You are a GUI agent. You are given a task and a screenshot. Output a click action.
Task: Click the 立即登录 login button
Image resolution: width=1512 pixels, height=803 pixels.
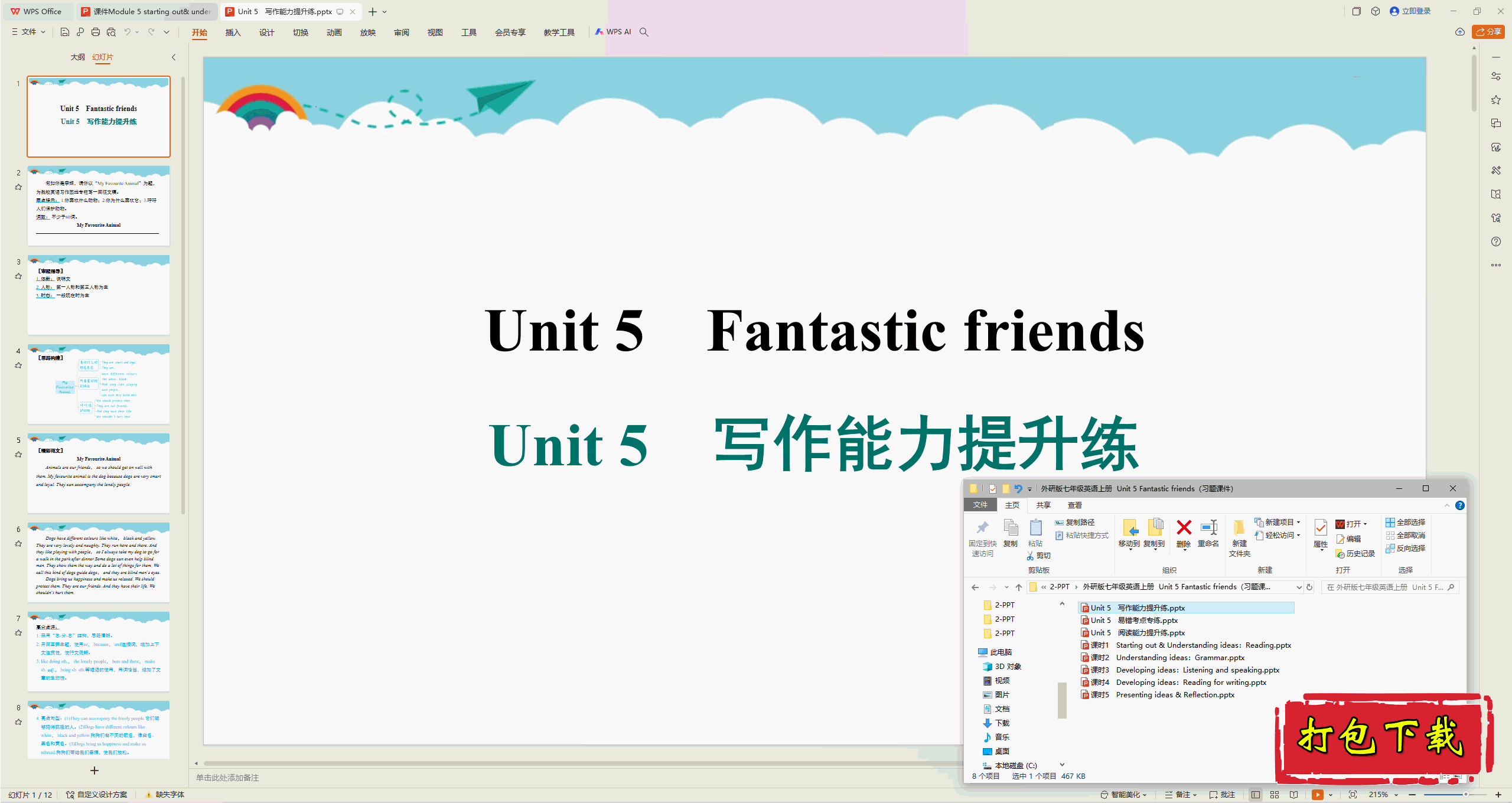[1410, 11]
